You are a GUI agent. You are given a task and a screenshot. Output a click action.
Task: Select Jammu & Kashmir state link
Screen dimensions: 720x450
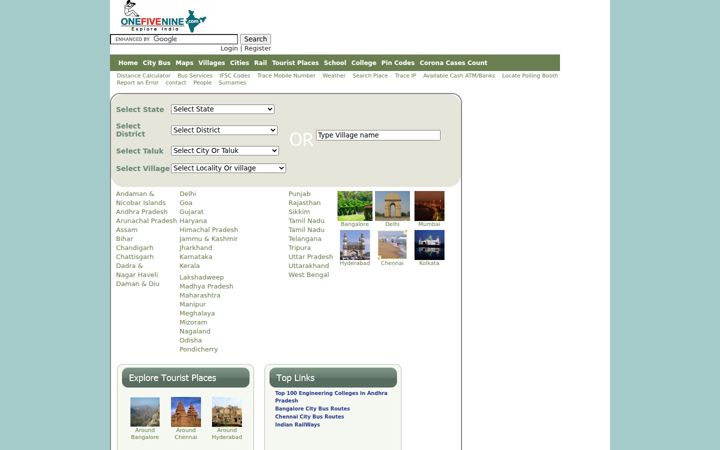(208, 239)
